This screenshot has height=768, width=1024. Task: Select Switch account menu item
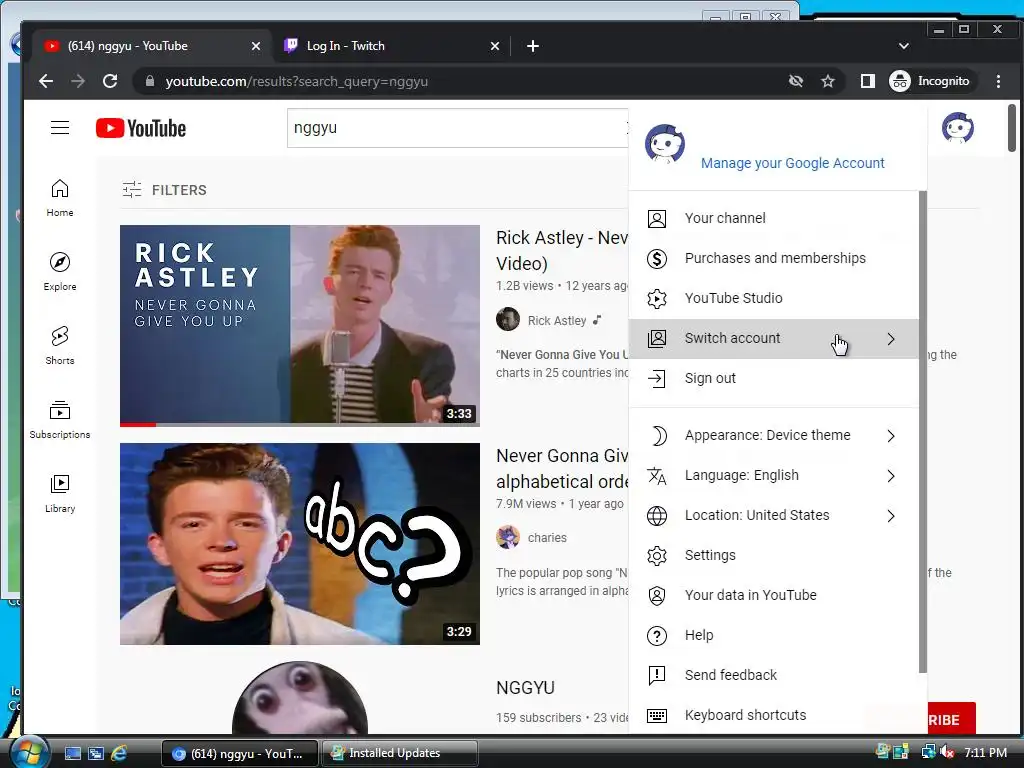click(773, 338)
